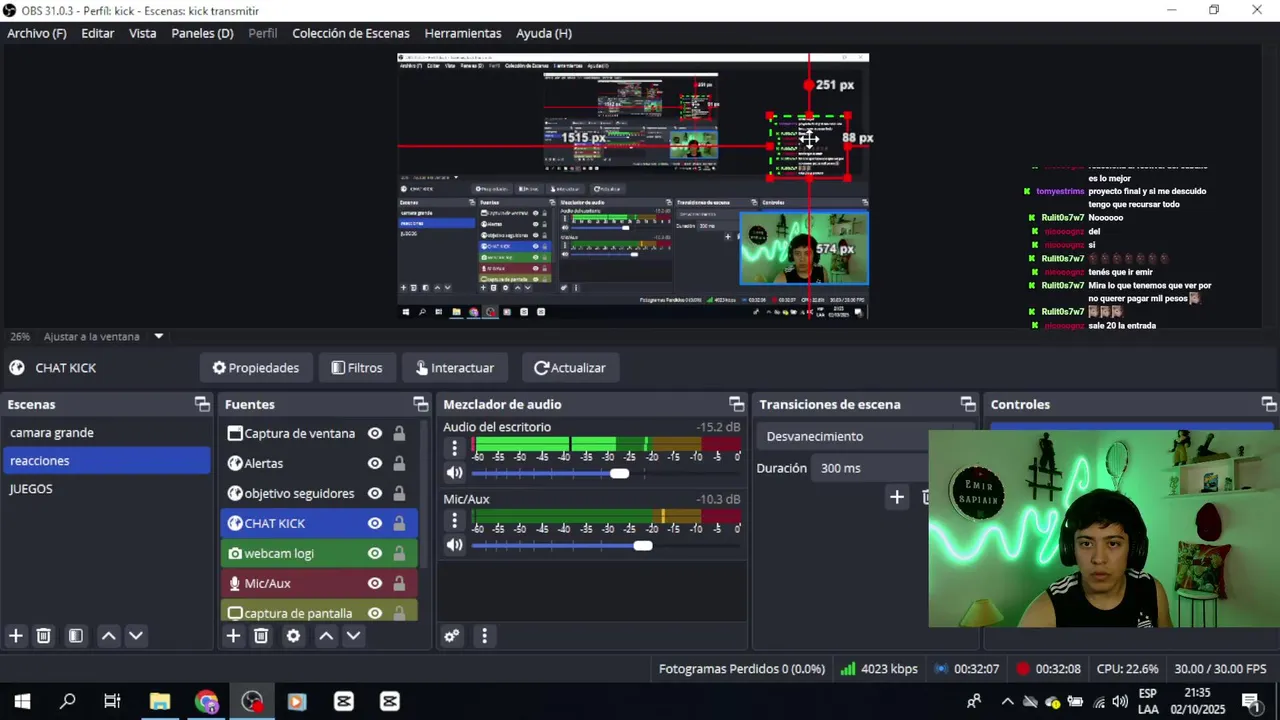Open Mic/Aux options three dots
The height and width of the screenshot is (720, 1280).
(x=455, y=520)
